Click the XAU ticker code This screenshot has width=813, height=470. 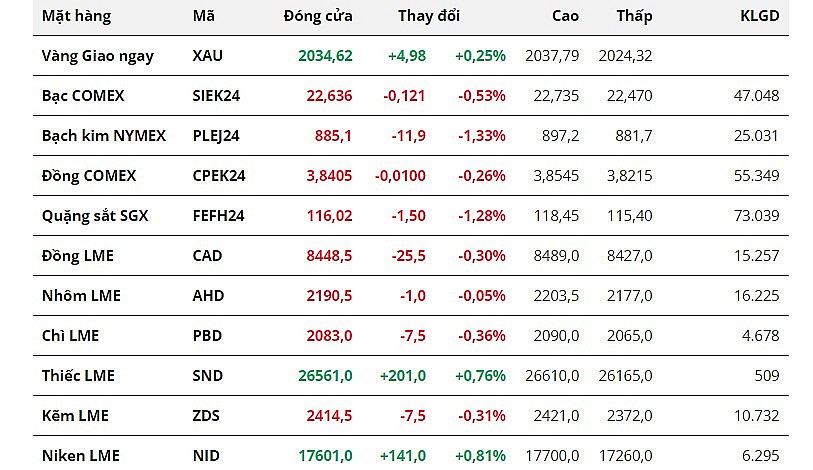click(x=208, y=56)
